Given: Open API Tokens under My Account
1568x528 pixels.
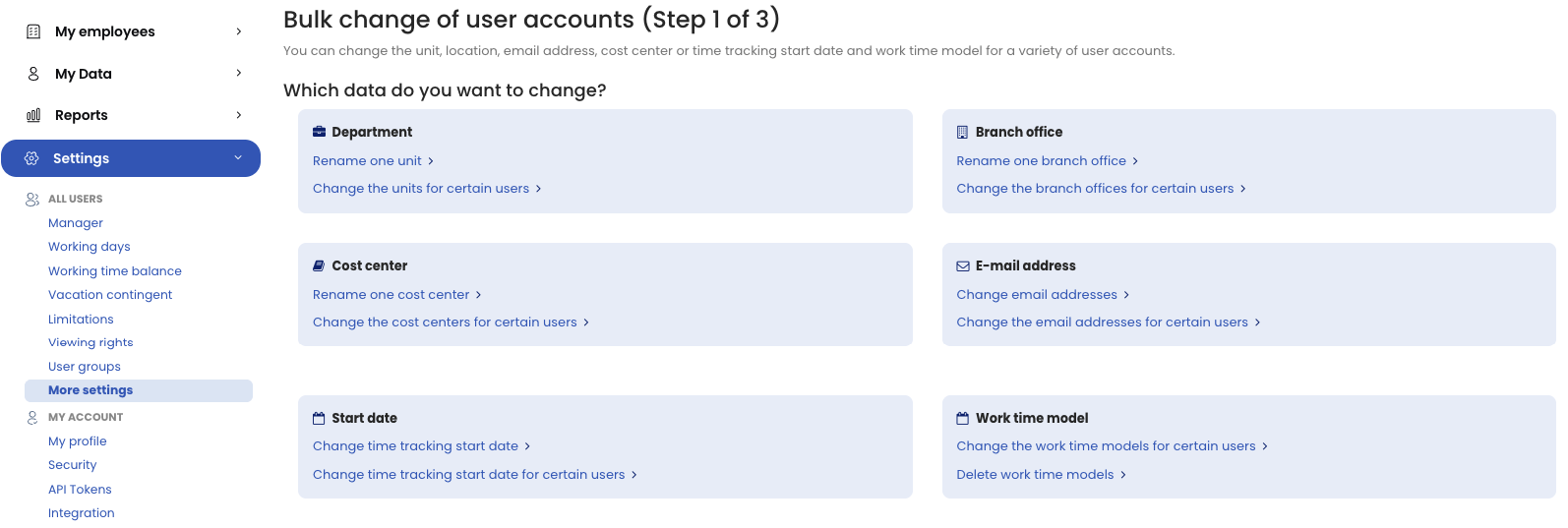Looking at the screenshot, I should tap(80, 490).
